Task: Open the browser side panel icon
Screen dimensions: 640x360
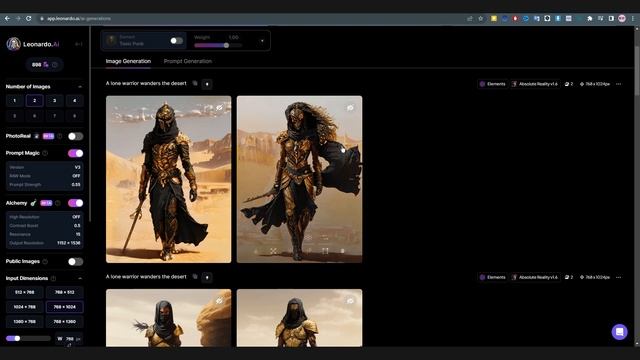Action: (x=611, y=18)
